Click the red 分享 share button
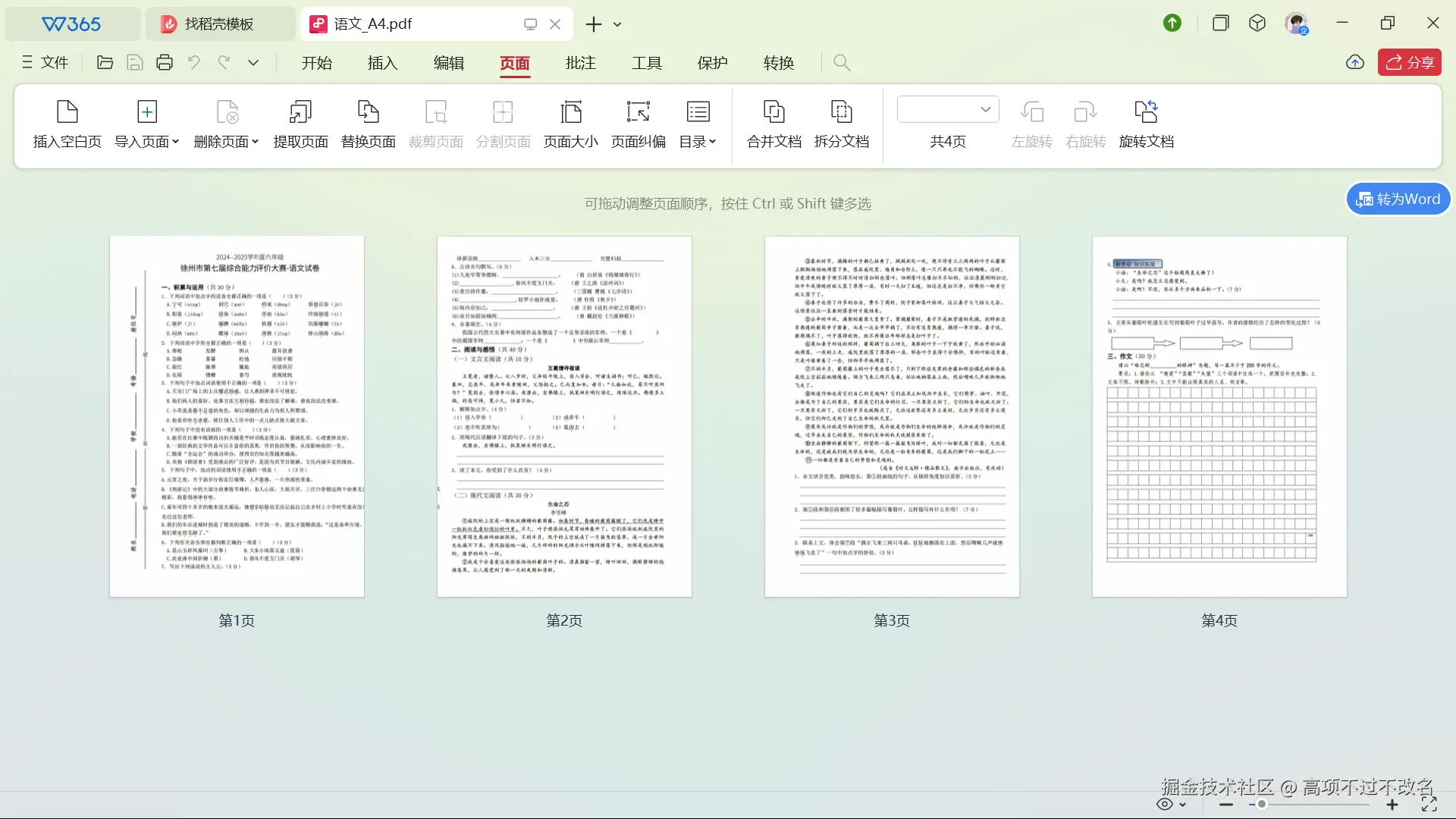This screenshot has height=819, width=1456. pos(1410,63)
